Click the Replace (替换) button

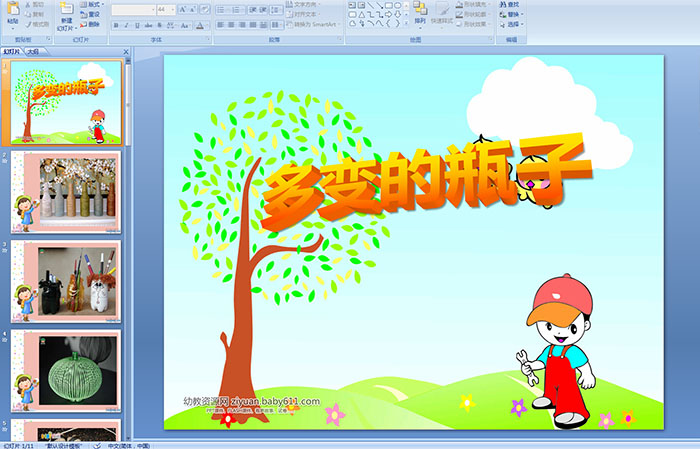pyautogui.click(x=511, y=14)
